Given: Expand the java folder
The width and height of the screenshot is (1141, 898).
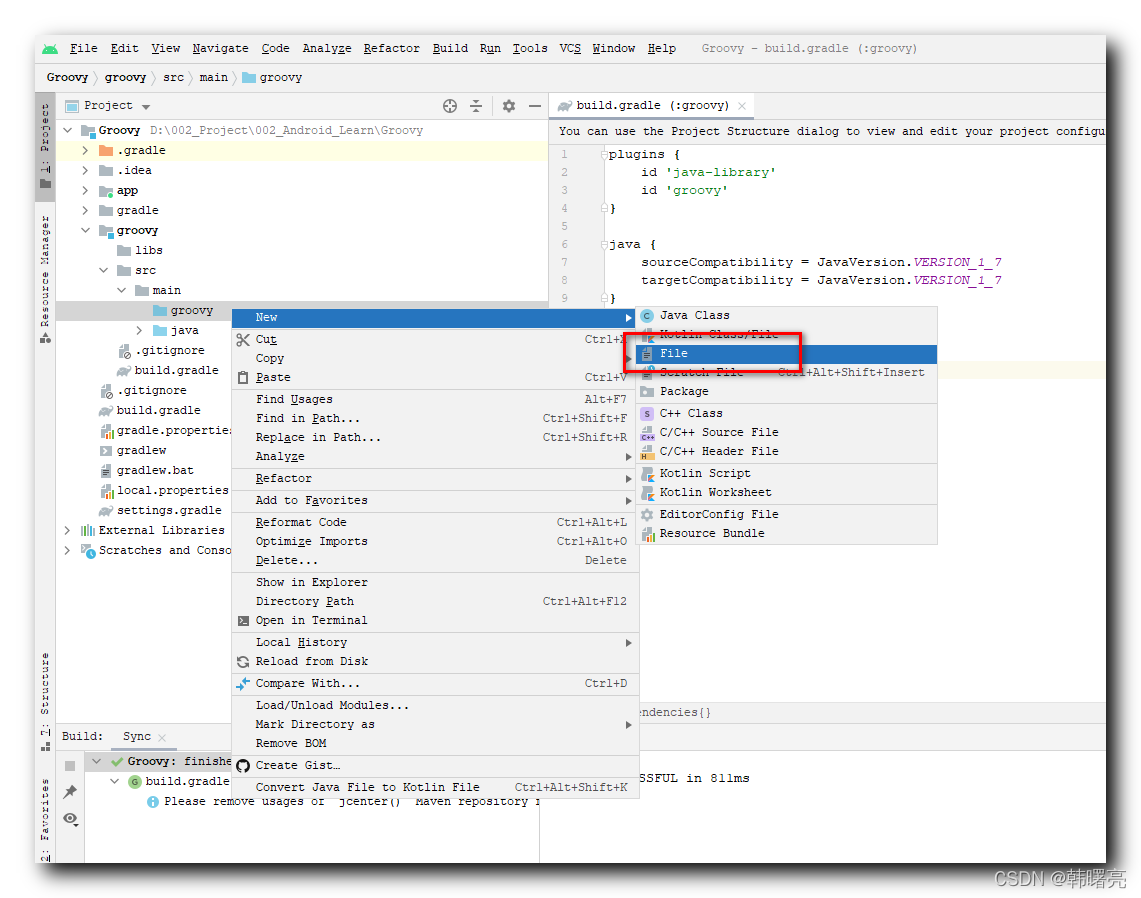Looking at the screenshot, I should 140,330.
